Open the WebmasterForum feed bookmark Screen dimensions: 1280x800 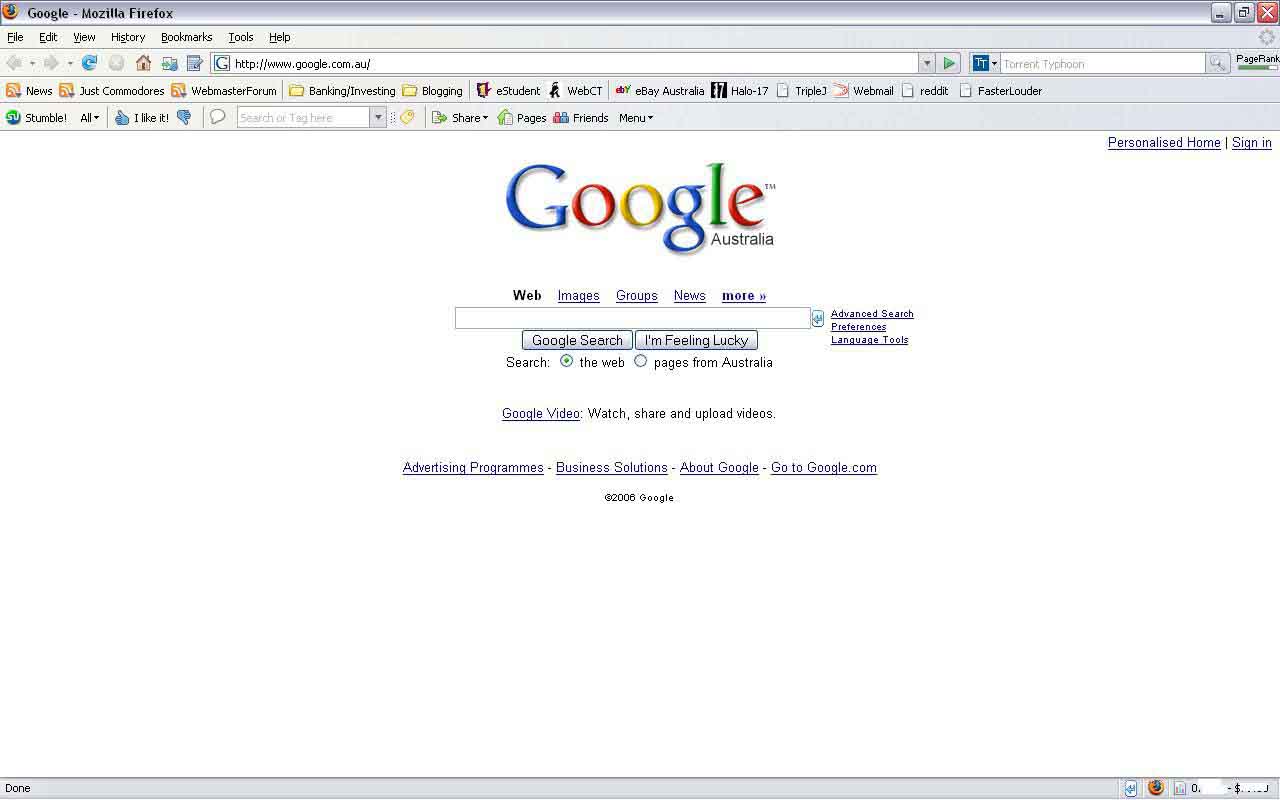pos(223,91)
